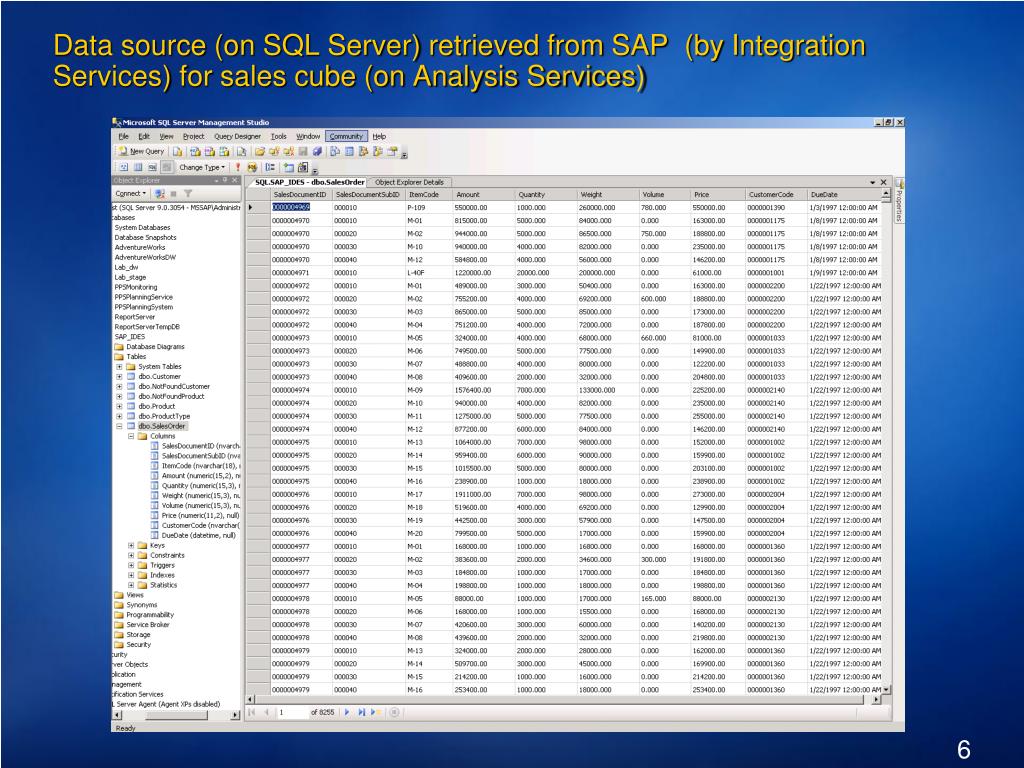The height and width of the screenshot is (768, 1024).
Task: Click Object Explorer horizontal scrollbar right arrow
Action: click(235, 716)
